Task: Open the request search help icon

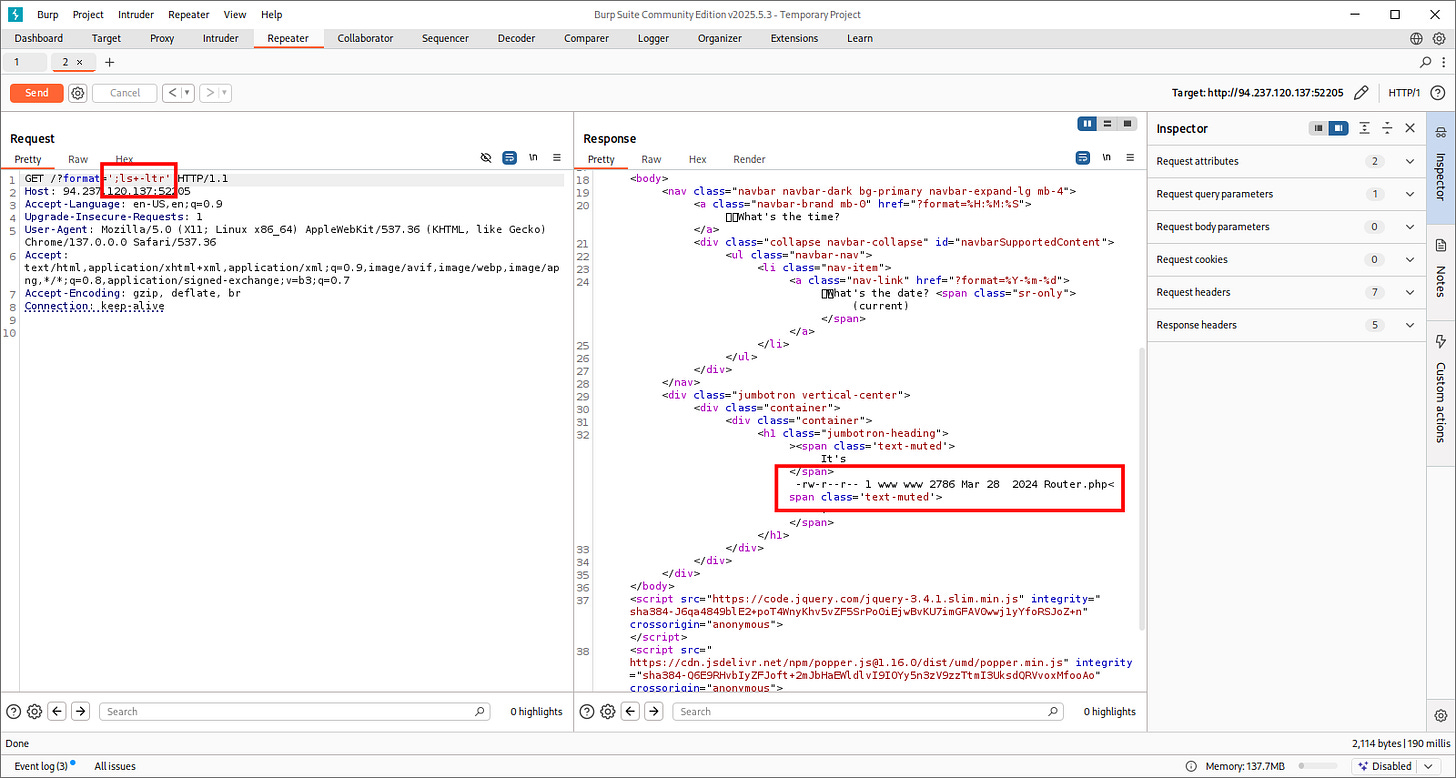Action: [x=14, y=711]
